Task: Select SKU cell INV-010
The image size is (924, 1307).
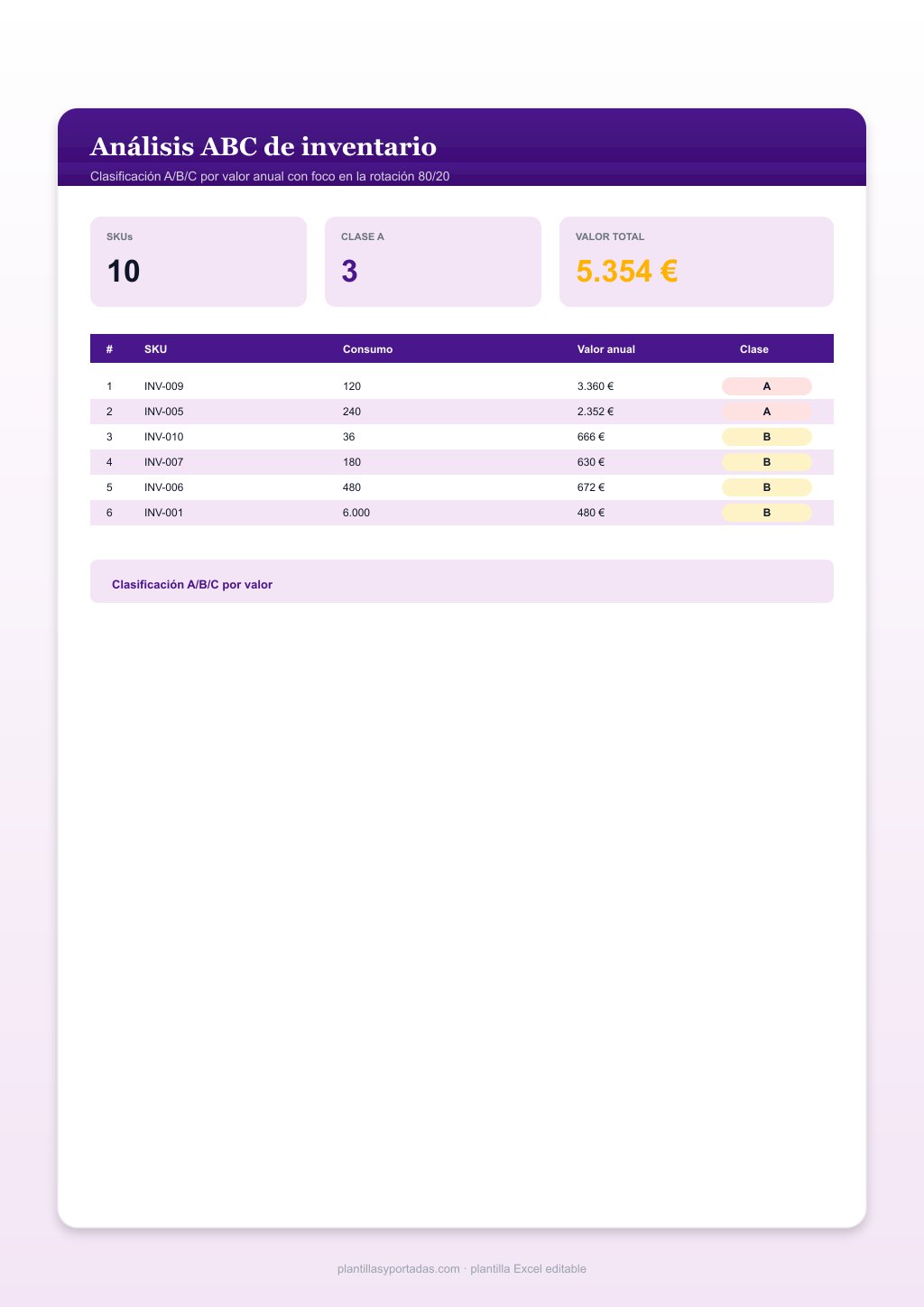Action: pos(163,437)
